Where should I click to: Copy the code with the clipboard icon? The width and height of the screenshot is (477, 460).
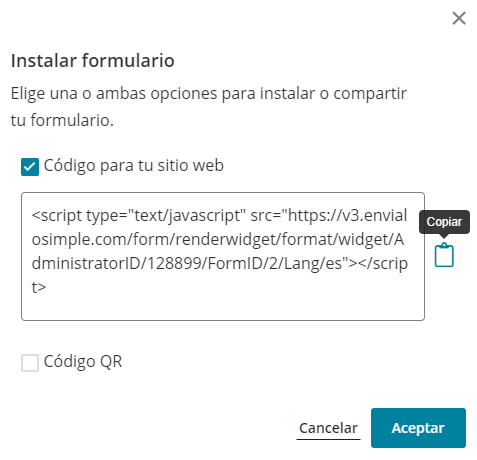pyautogui.click(x=444, y=255)
